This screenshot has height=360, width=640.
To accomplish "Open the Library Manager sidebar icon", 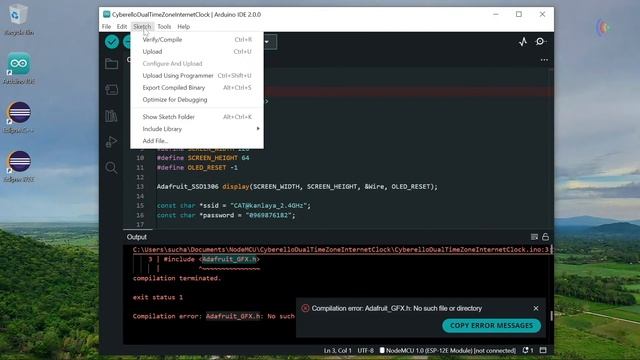I will point(111,116).
